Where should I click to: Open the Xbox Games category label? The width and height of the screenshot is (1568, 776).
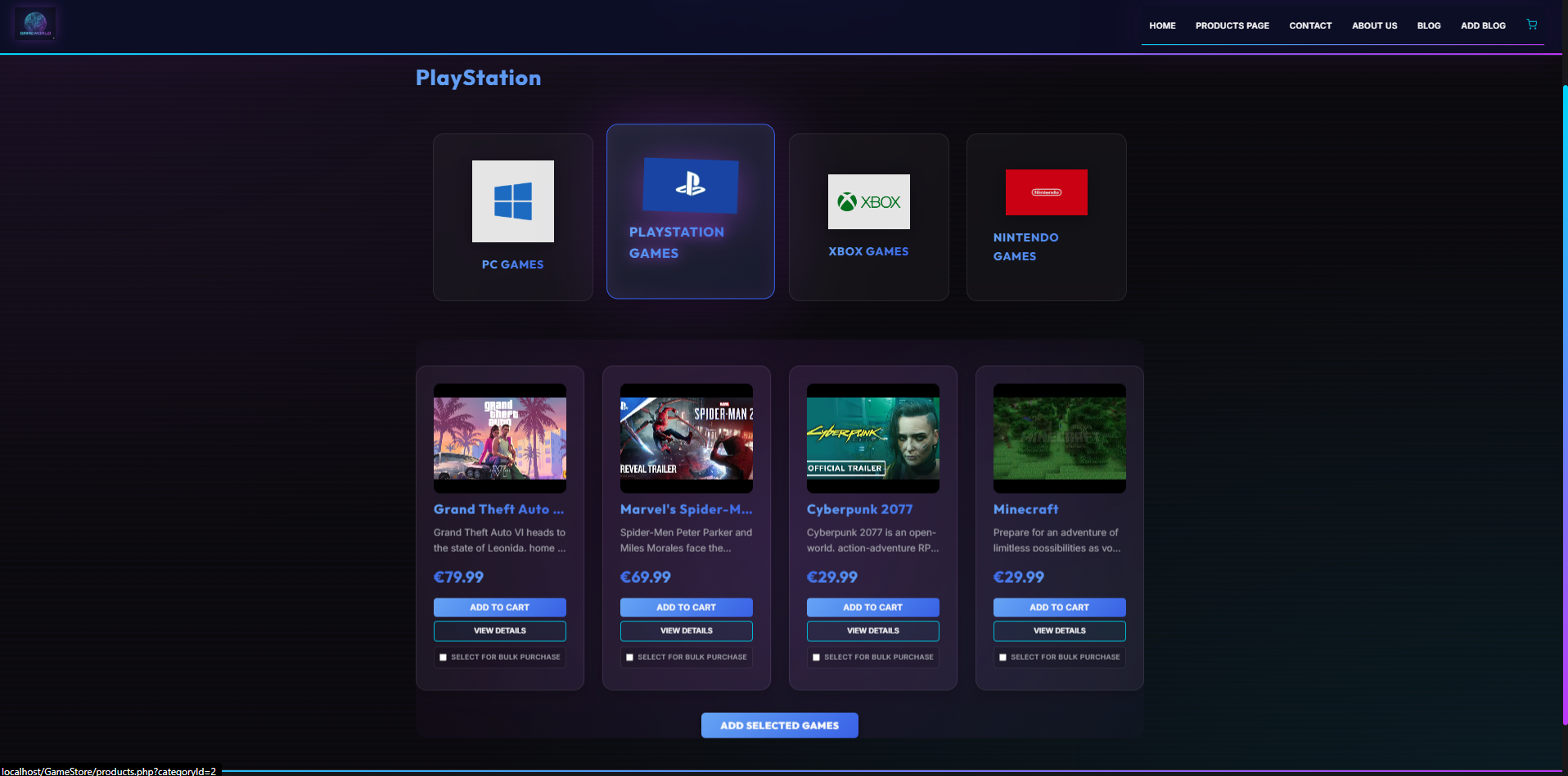868,251
